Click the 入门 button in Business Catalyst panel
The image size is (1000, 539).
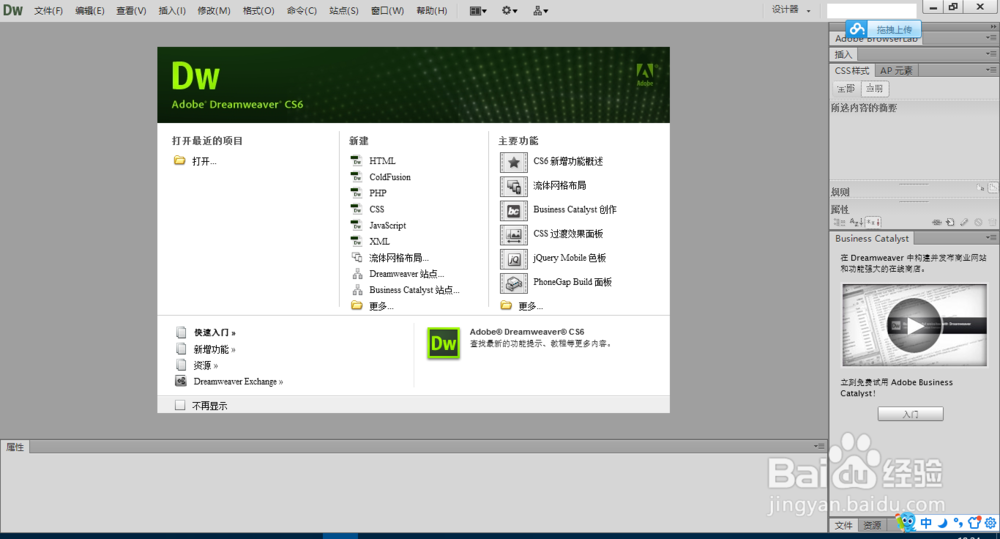pos(910,414)
